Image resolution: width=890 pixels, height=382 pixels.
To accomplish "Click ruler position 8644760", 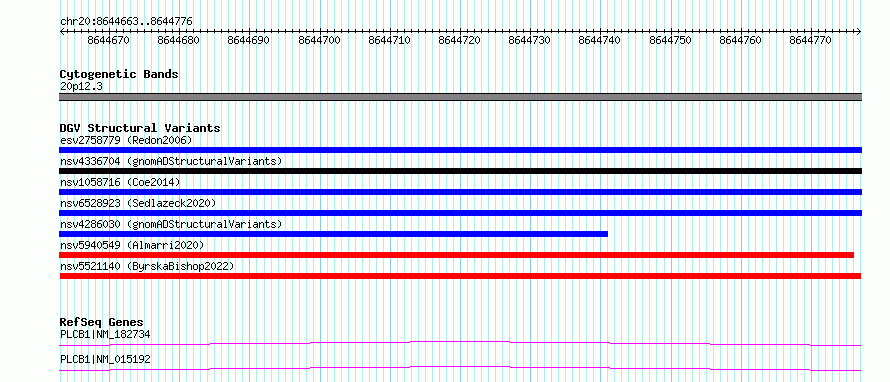I will tap(741, 40).
